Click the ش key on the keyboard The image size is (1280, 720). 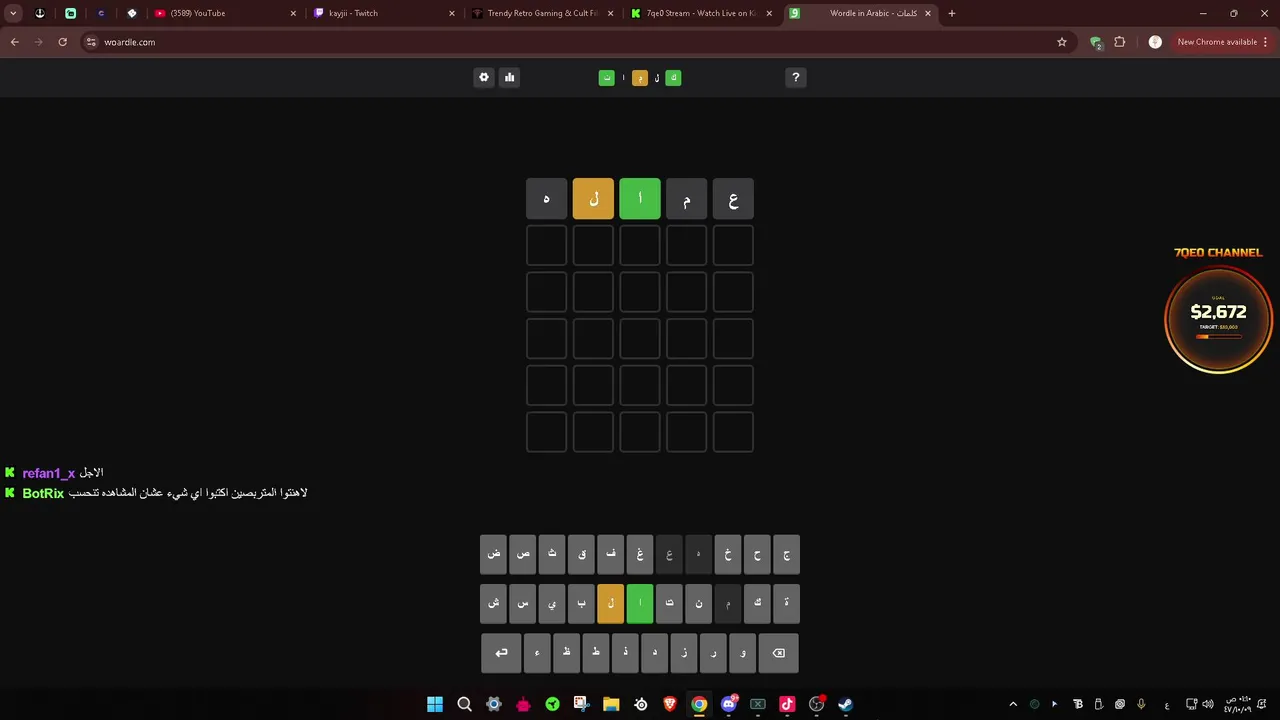point(494,603)
